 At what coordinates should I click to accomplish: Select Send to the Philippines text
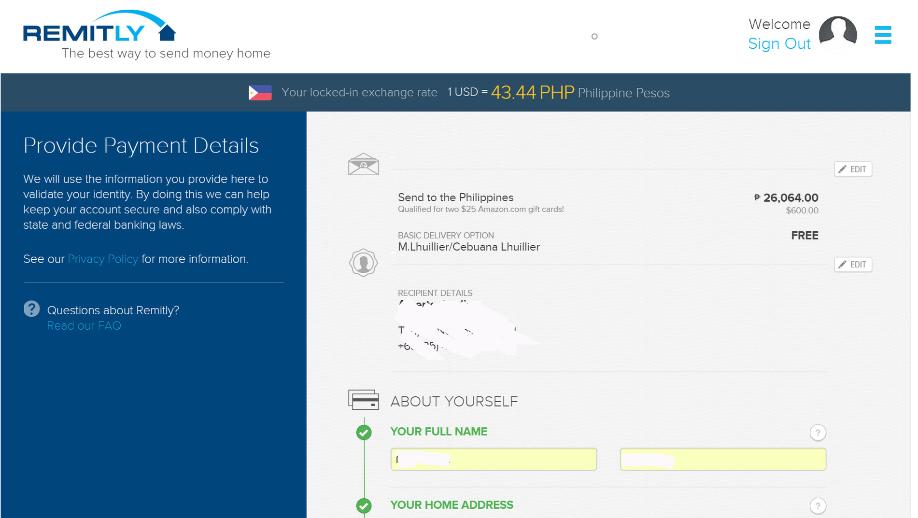pos(455,197)
